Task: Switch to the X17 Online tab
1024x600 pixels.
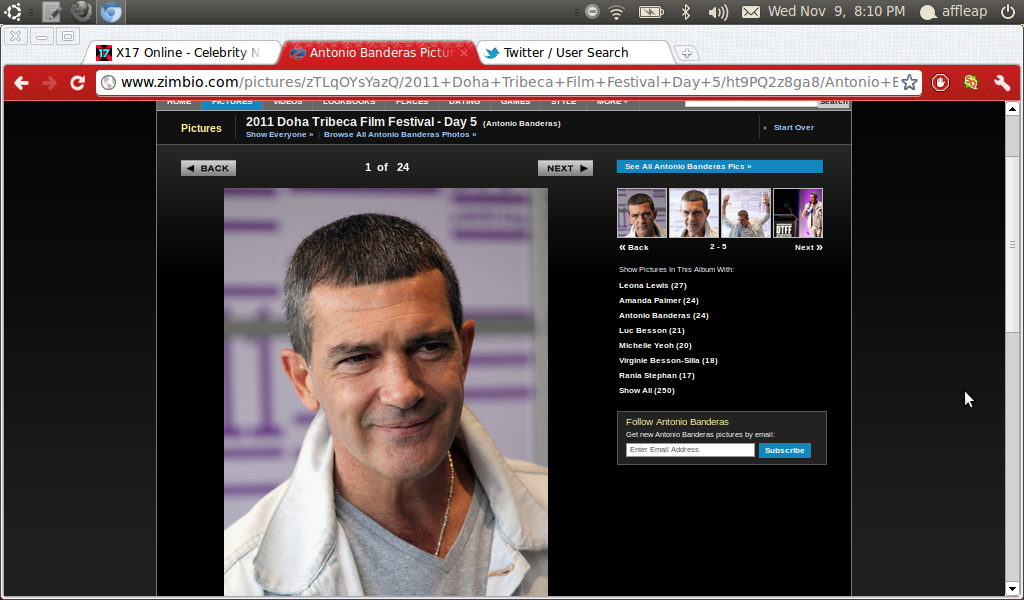Action: point(184,53)
